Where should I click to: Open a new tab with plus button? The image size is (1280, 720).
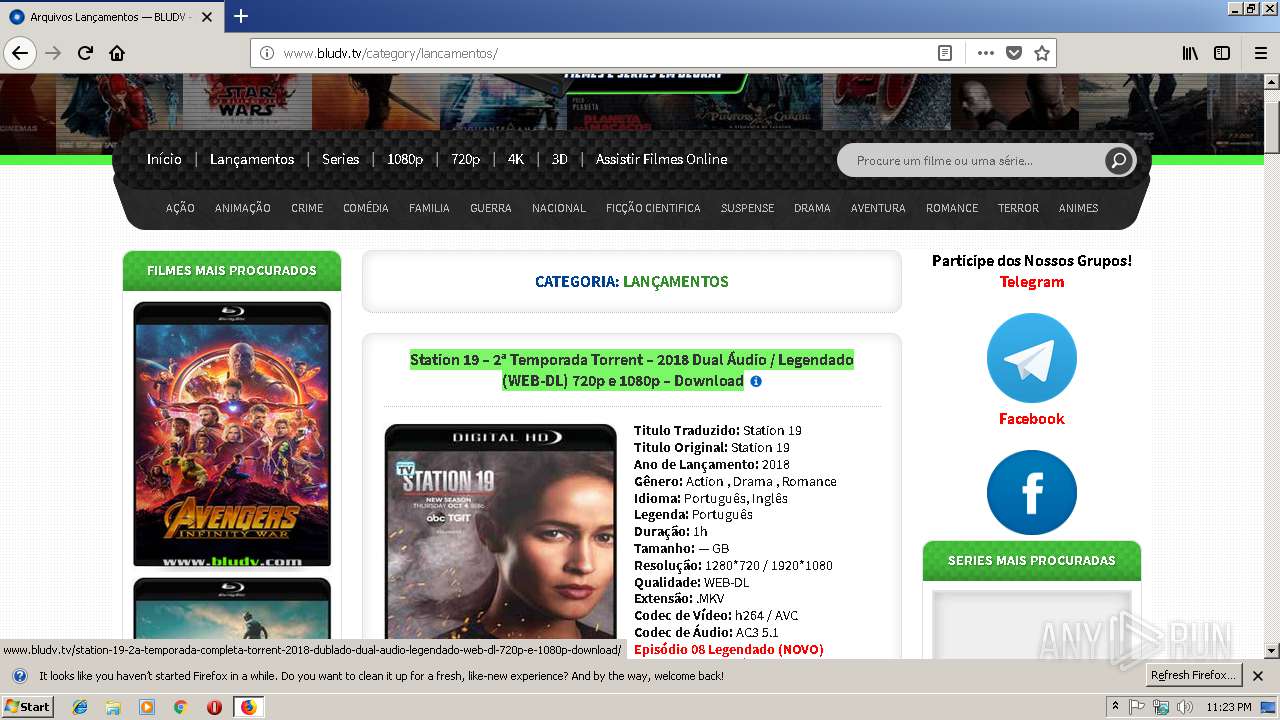click(241, 16)
